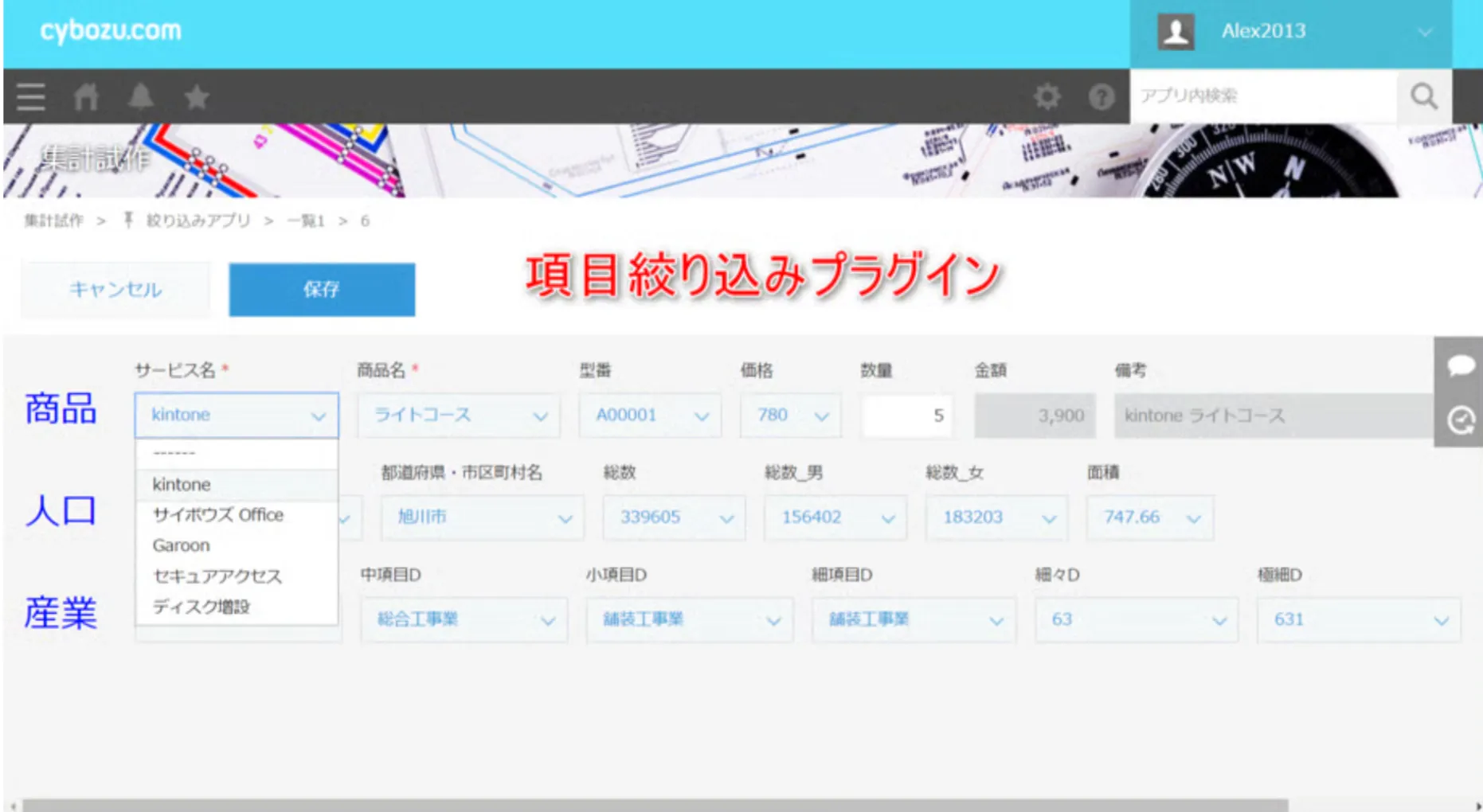The width and height of the screenshot is (1483, 812).
Task: Open the help question mark icon
Action: [x=1101, y=96]
